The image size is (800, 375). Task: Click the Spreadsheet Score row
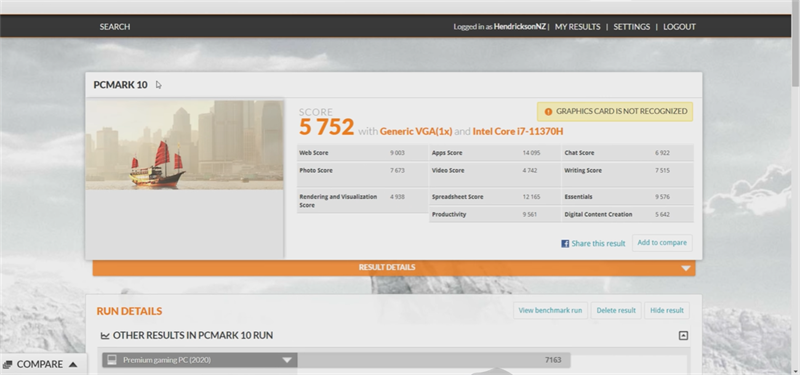tap(494, 197)
